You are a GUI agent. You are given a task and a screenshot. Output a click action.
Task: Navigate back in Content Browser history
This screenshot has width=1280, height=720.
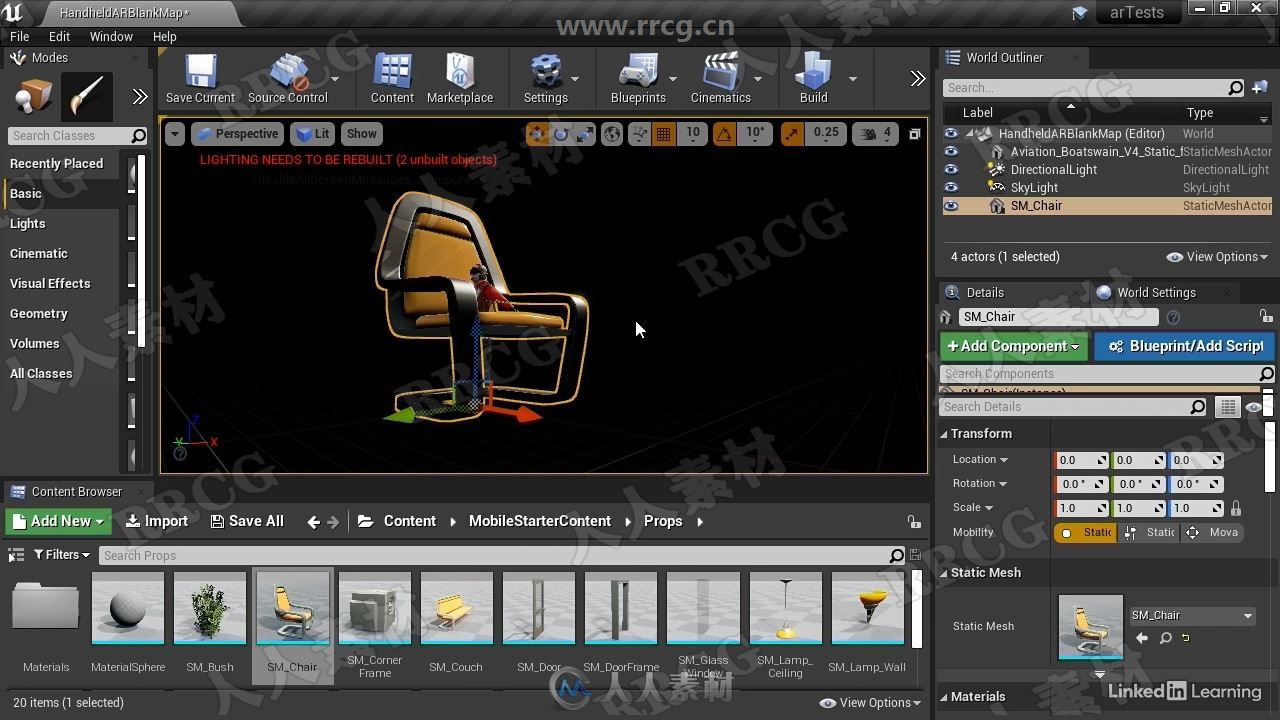click(x=314, y=521)
